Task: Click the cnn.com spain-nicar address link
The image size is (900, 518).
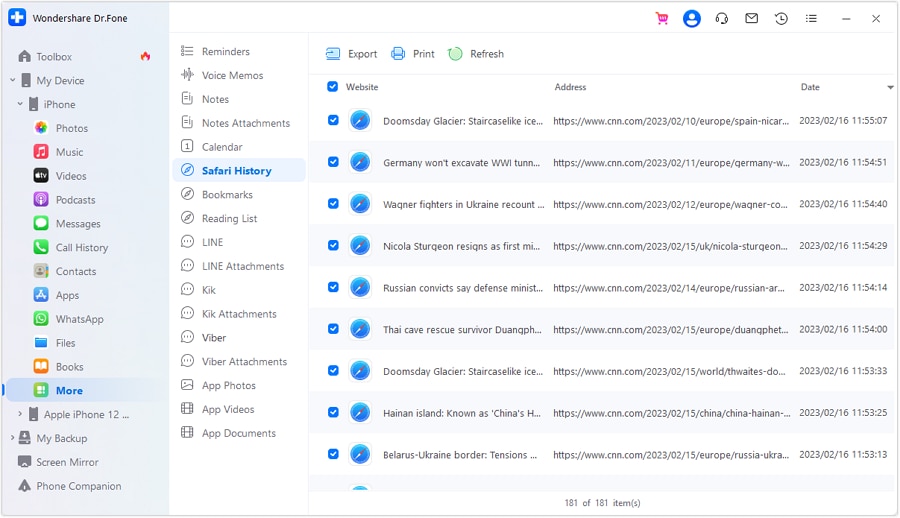Action: (x=671, y=121)
